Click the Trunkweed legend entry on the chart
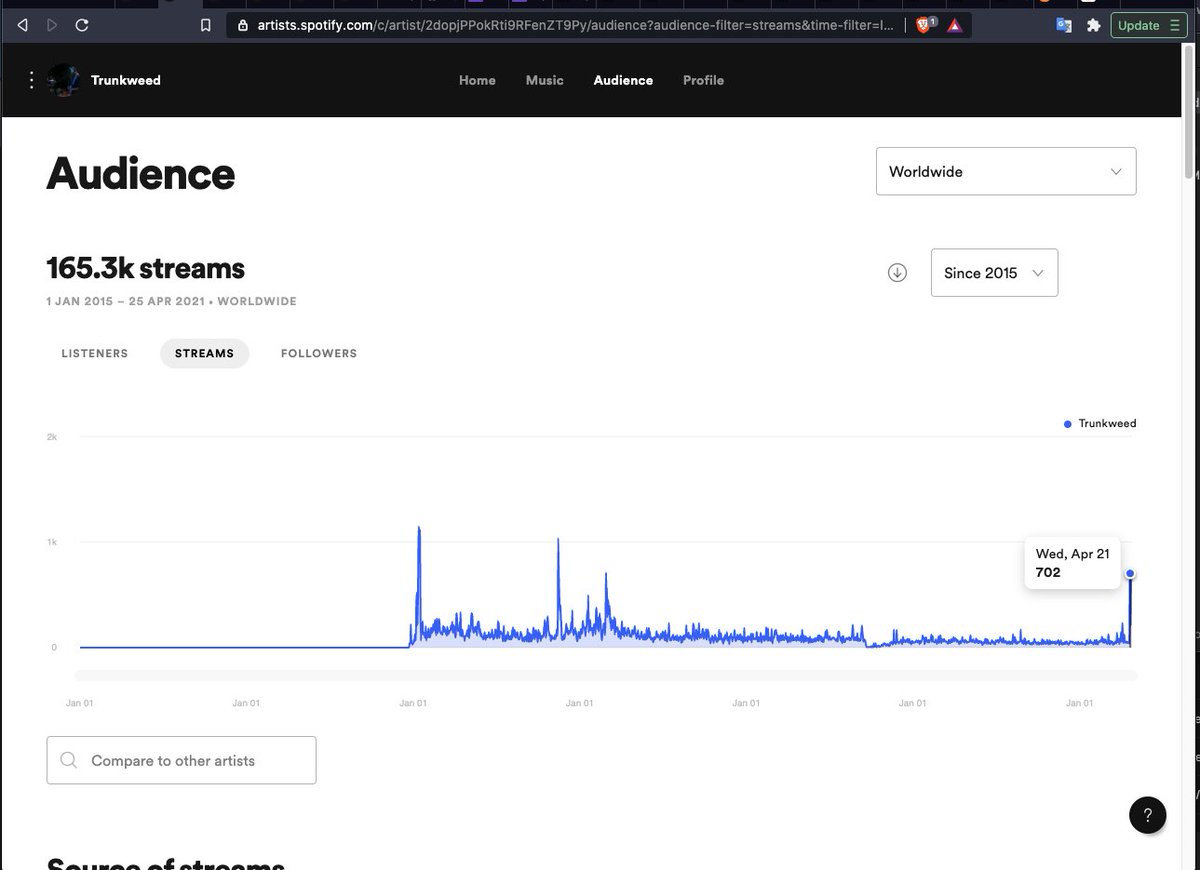 pos(1100,424)
